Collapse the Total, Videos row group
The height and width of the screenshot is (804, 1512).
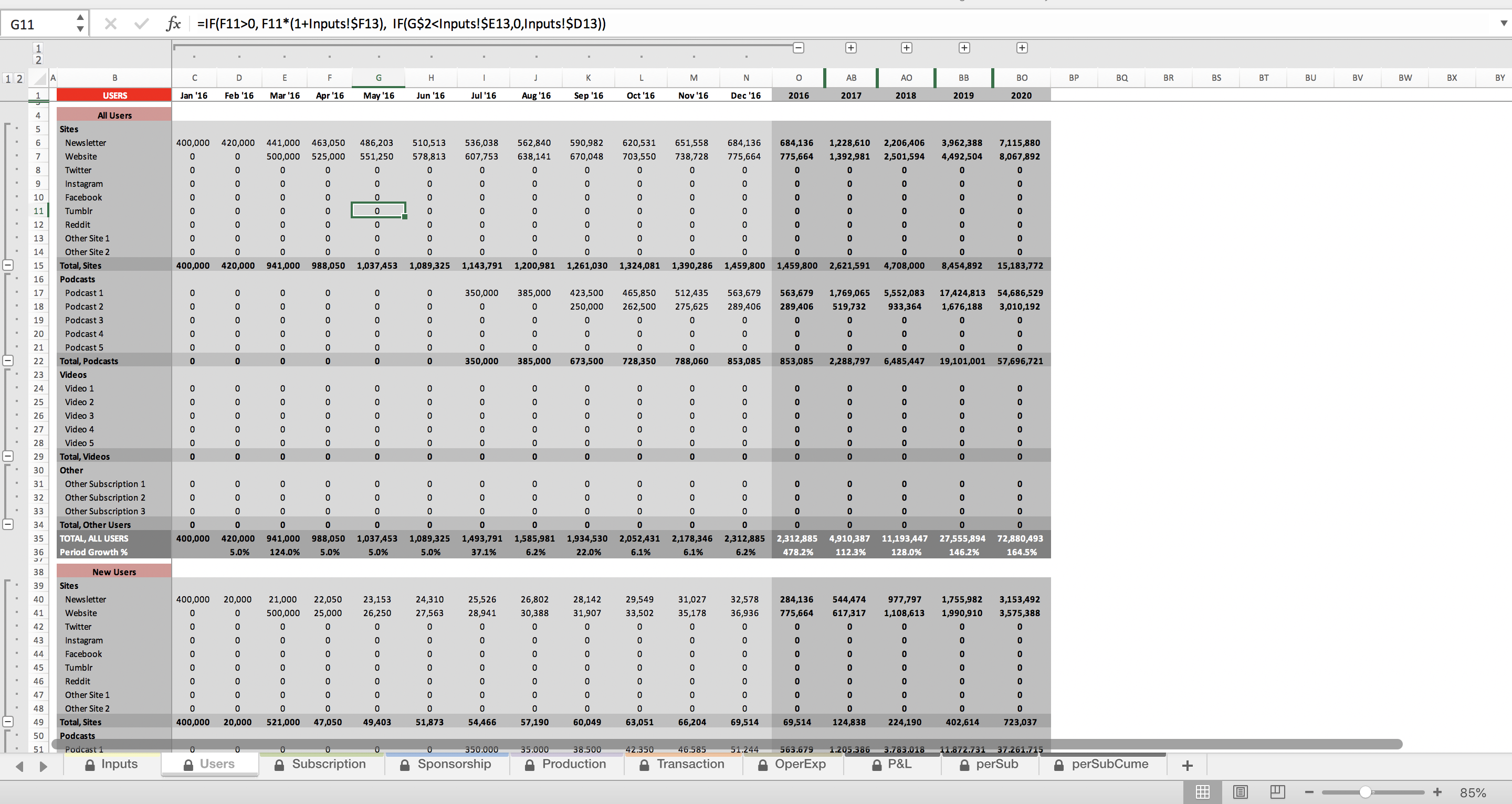pos(8,456)
